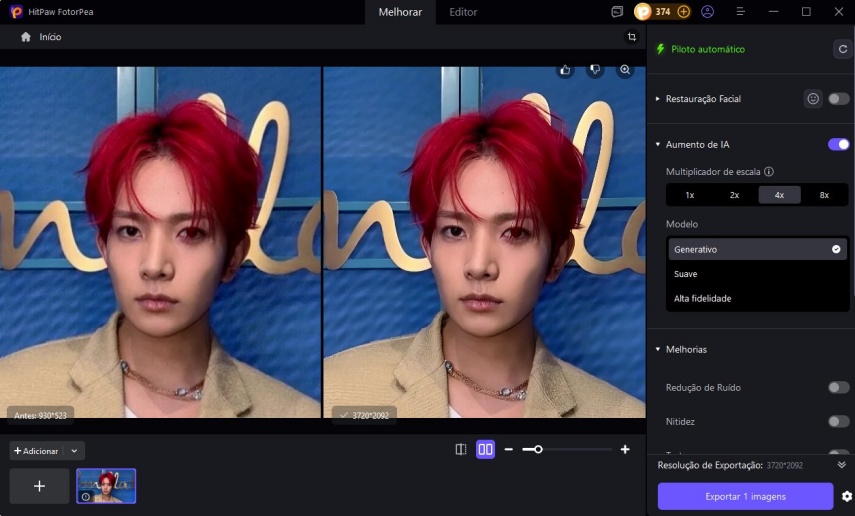Switch to the Editor tab
This screenshot has height=516, width=855.
point(463,12)
